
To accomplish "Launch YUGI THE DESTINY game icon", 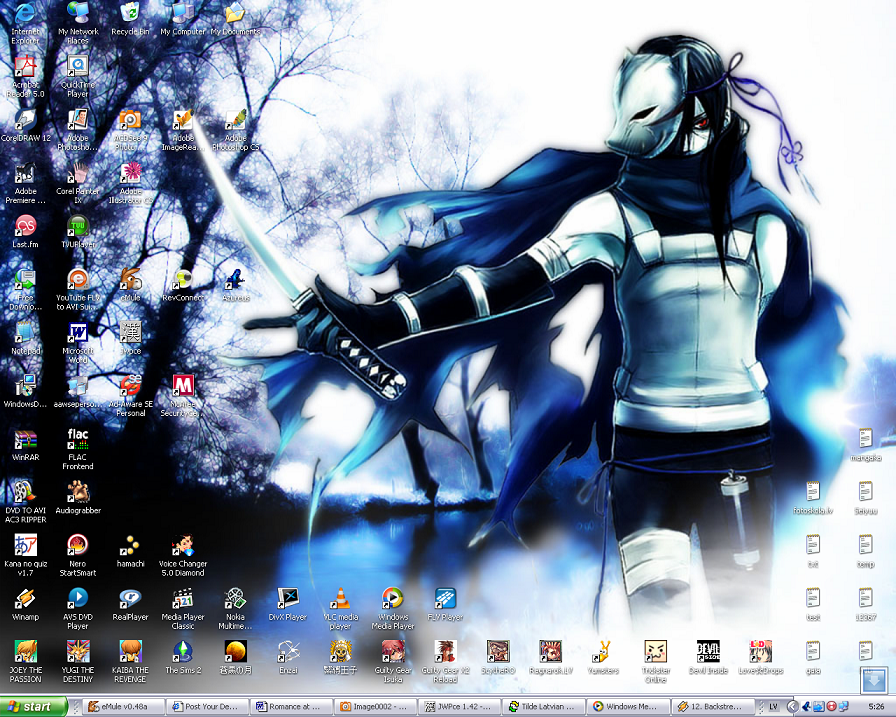I will [78, 651].
